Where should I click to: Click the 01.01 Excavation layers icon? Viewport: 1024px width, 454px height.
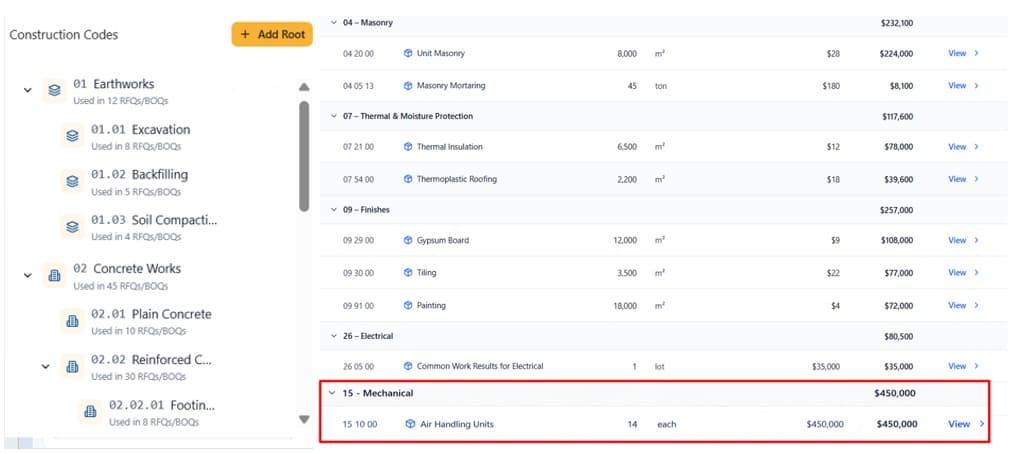(72, 136)
